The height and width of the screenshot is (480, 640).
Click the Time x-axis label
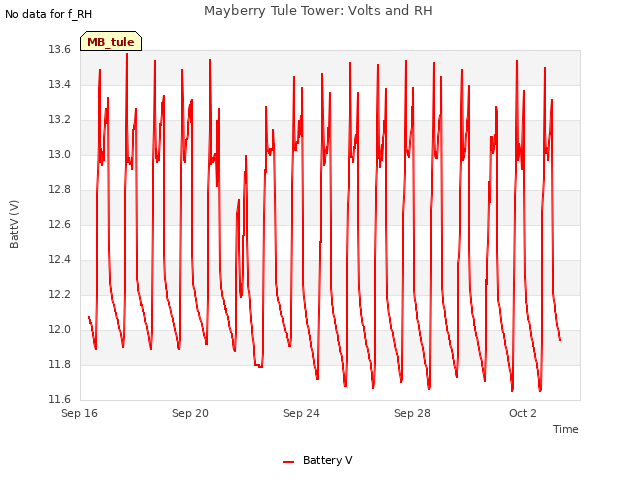[x=565, y=429]
